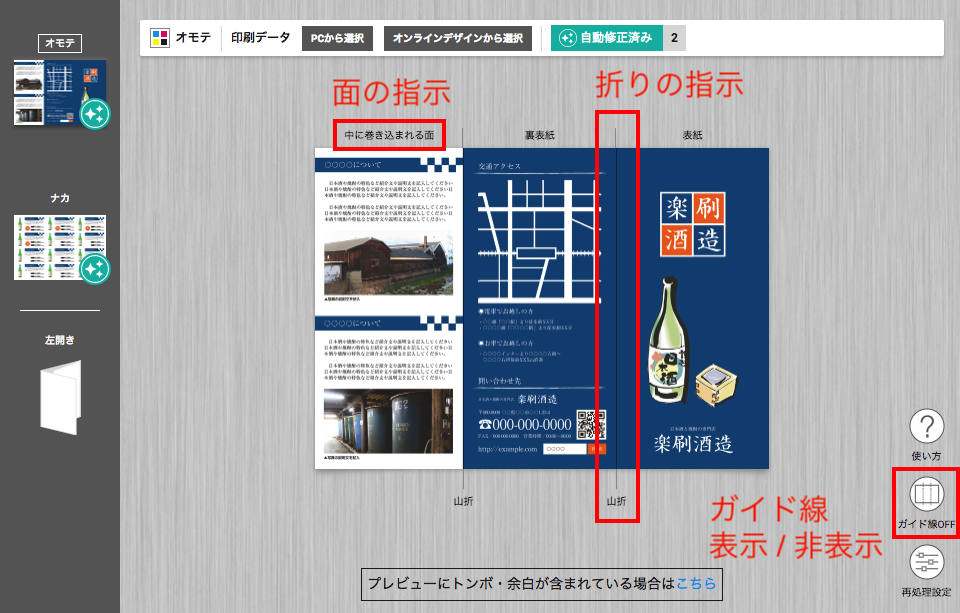
Task: Click the auto-correction count badge 2
Action: pyautogui.click(x=674, y=38)
